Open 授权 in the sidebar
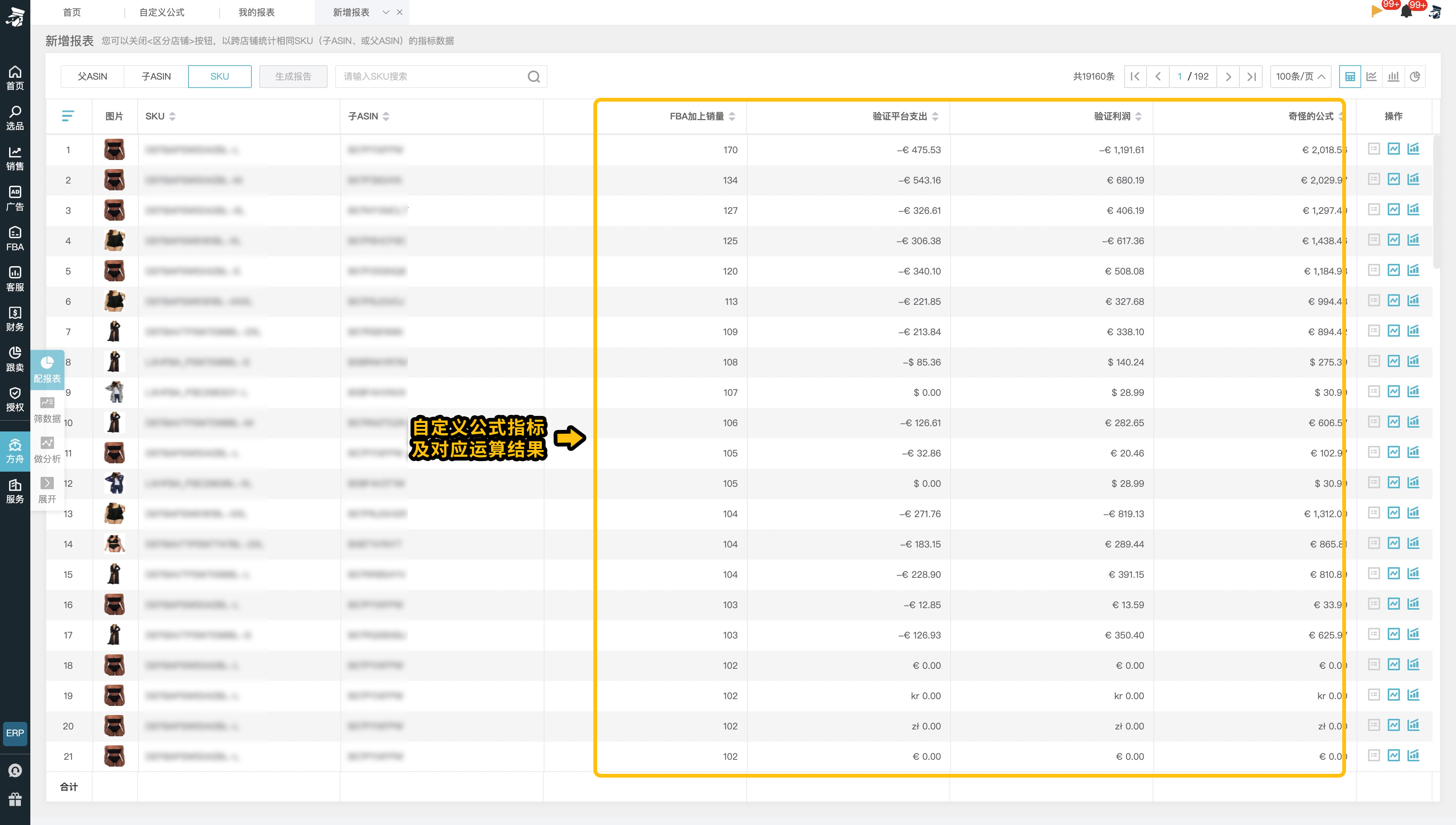This screenshot has height=825, width=1456. 15,400
